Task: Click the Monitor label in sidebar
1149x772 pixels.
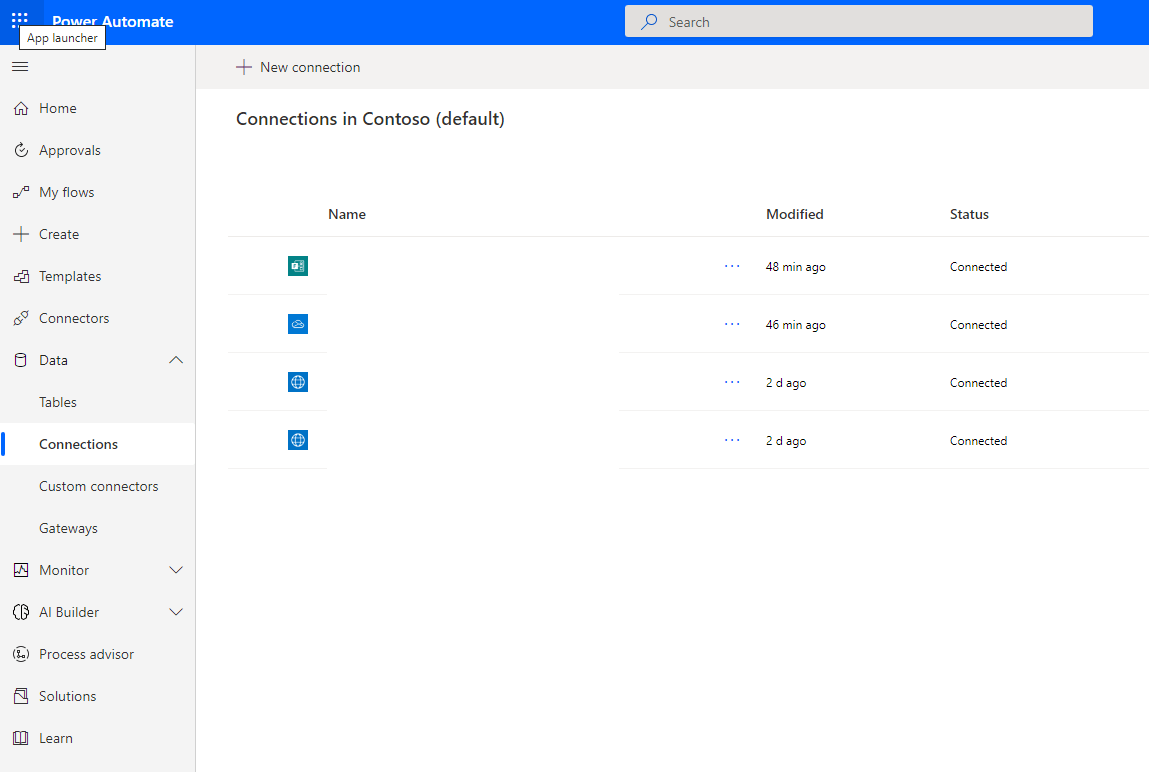Action: click(x=64, y=570)
